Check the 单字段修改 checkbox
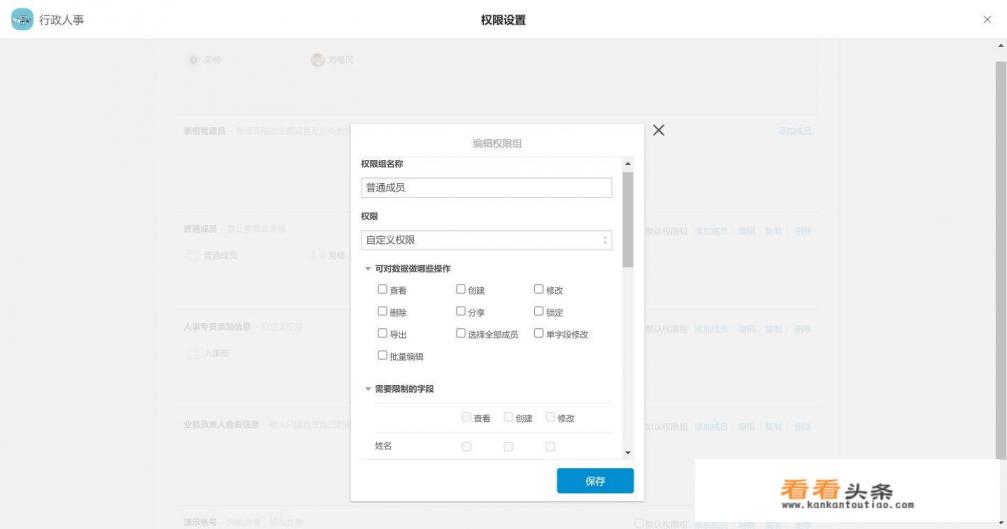 coord(539,333)
